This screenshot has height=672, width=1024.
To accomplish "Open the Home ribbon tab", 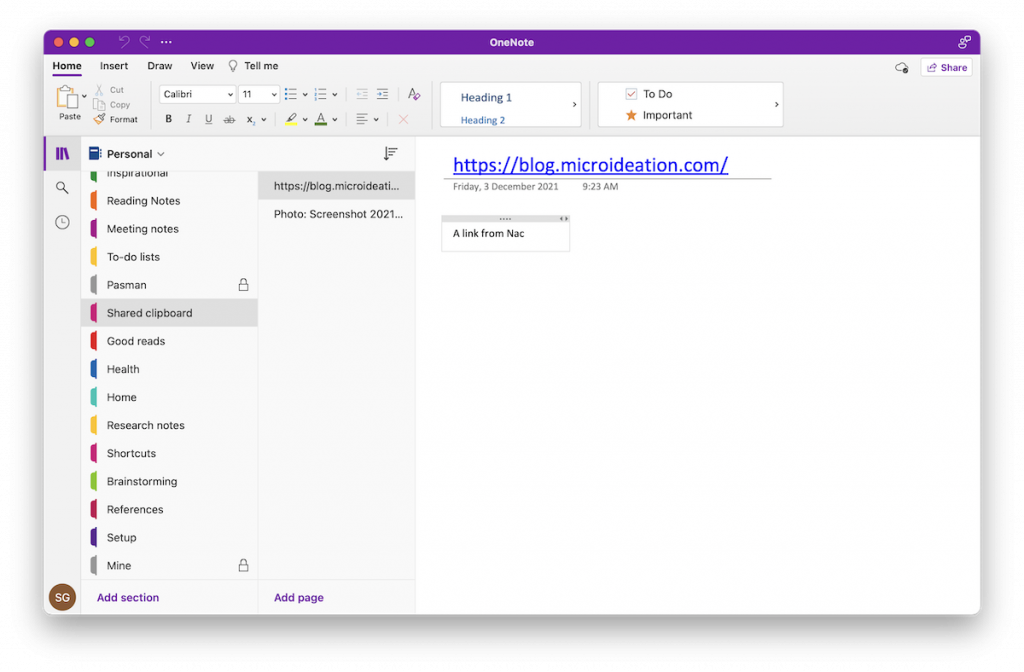I will click(x=67, y=66).
